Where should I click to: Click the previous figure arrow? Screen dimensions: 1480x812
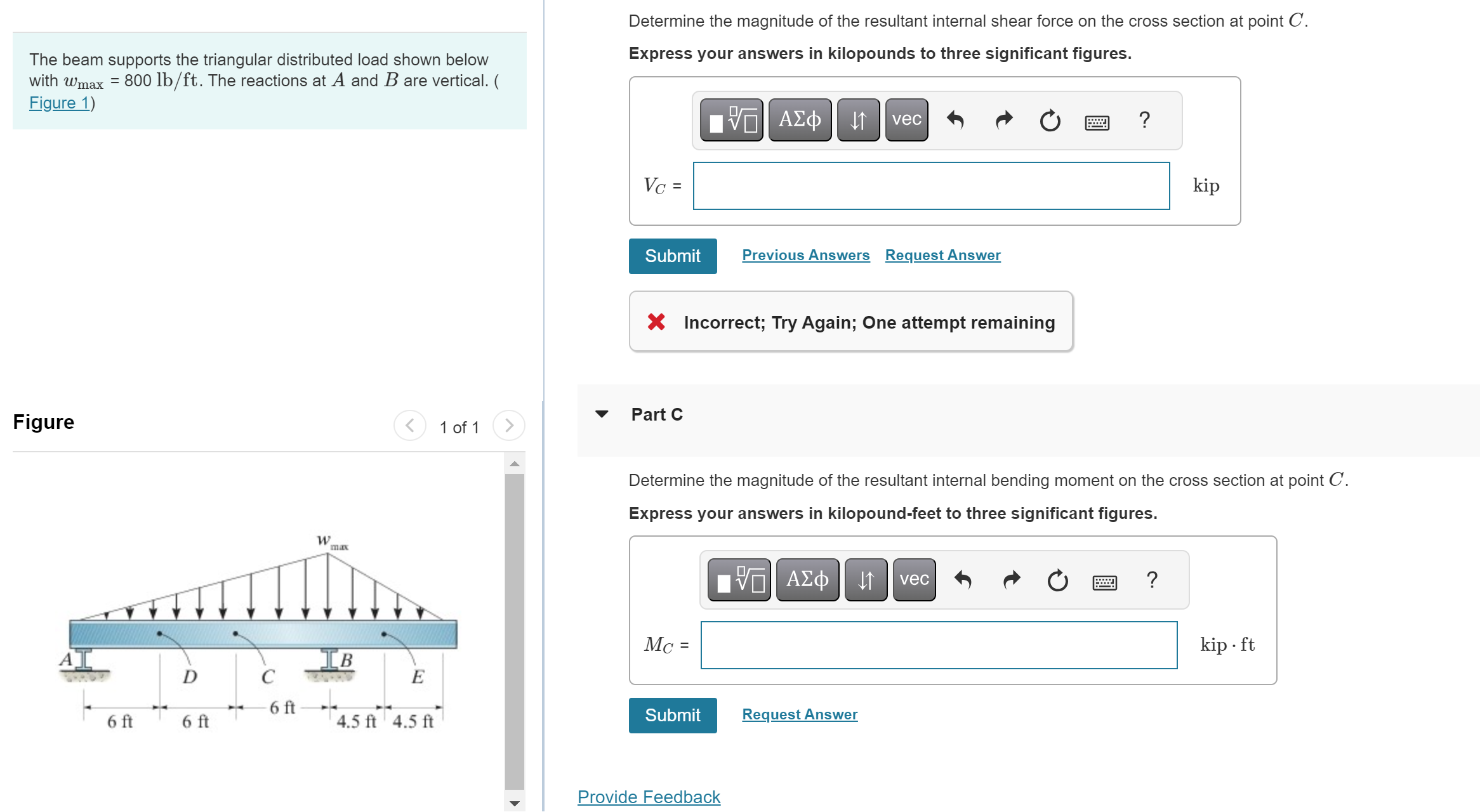(x=409, y=426)
